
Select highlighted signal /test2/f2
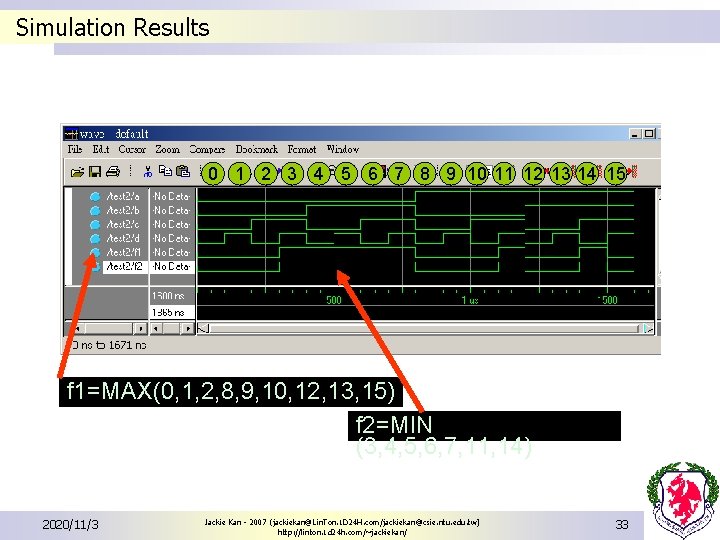(x=125, y=266)
